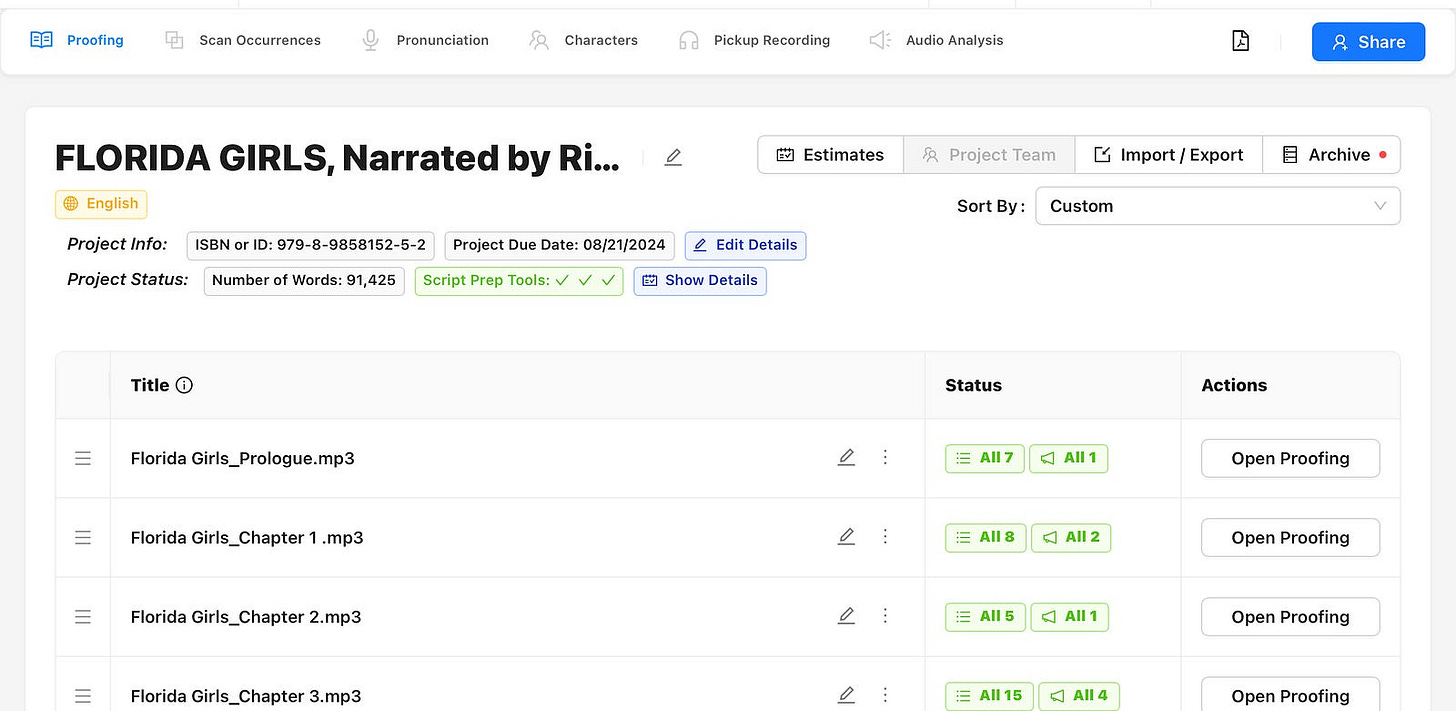Image resolution: width=1456 pixels, height=711 pixels.
Task: Open the Estimates panel
Action: tap(831, 155)
